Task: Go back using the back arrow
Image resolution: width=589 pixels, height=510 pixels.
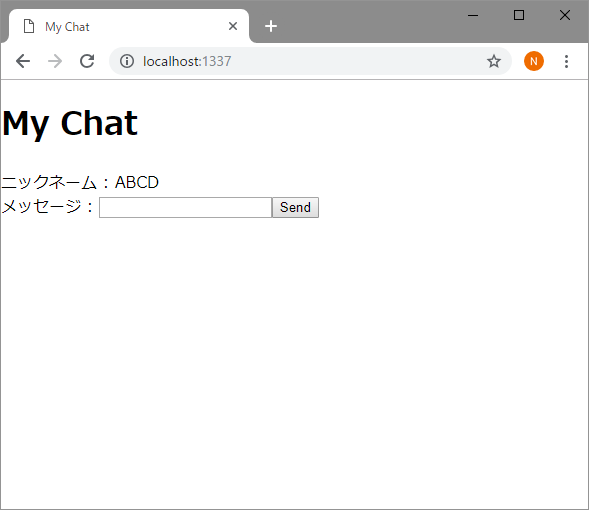Action: (x=23, y=61)
